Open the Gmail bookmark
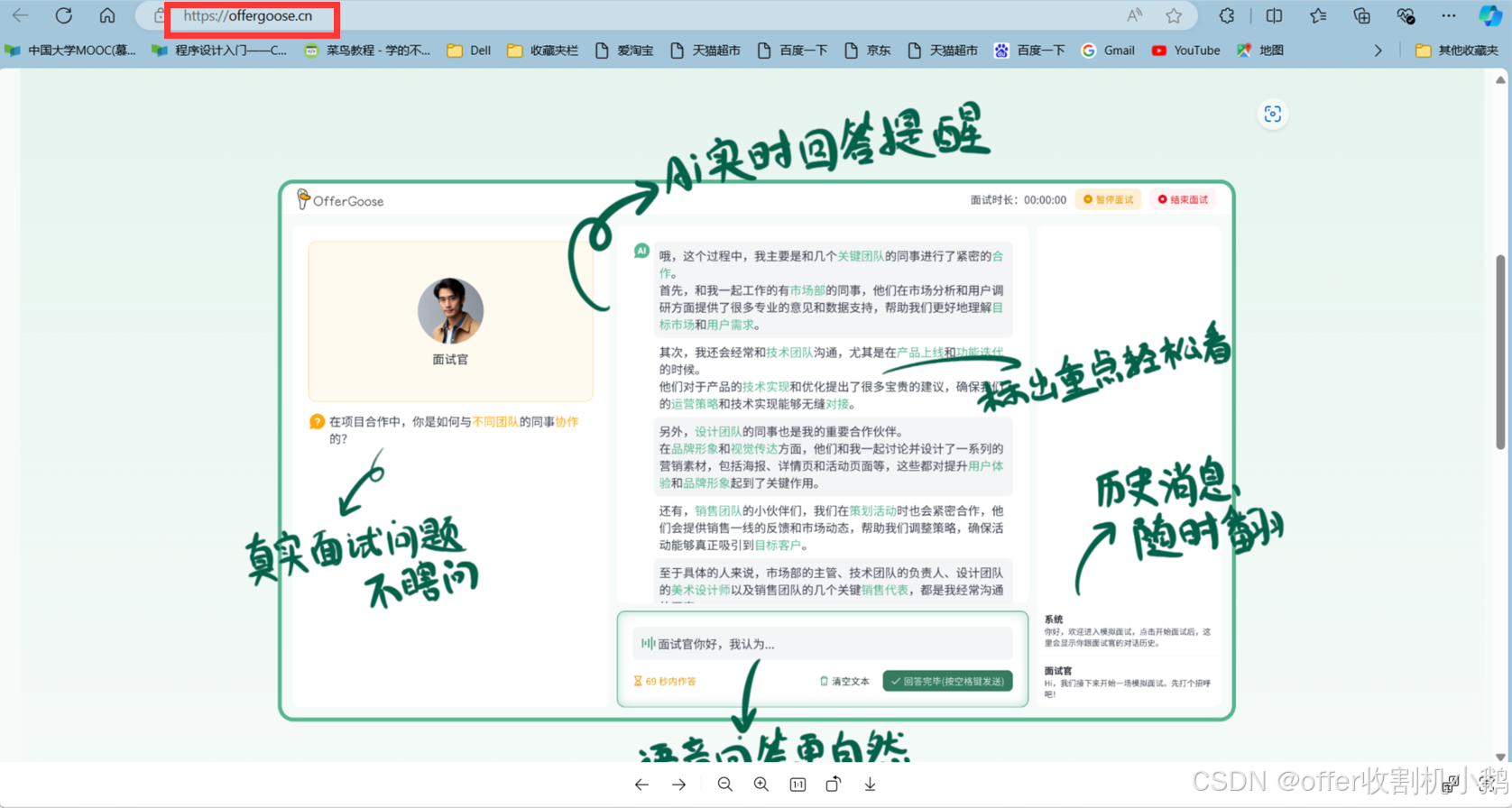The height and width of the screenshot is (808, 1512). coord(1108,50)
